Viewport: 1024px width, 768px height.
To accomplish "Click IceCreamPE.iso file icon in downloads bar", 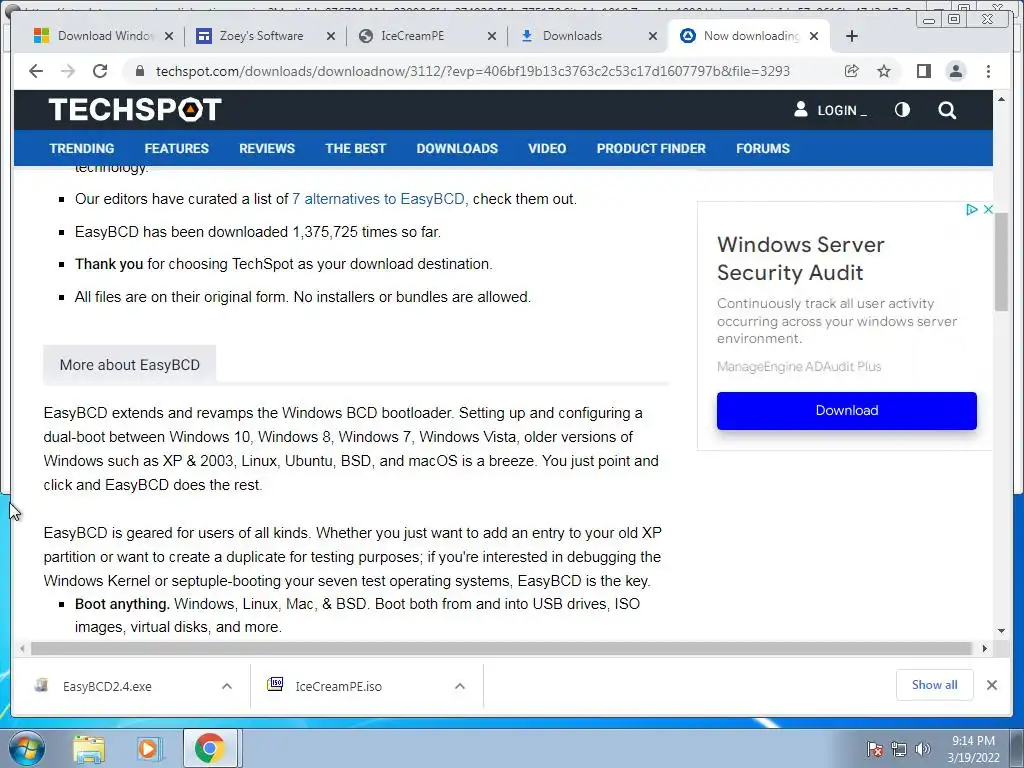I will coord(275,684).
